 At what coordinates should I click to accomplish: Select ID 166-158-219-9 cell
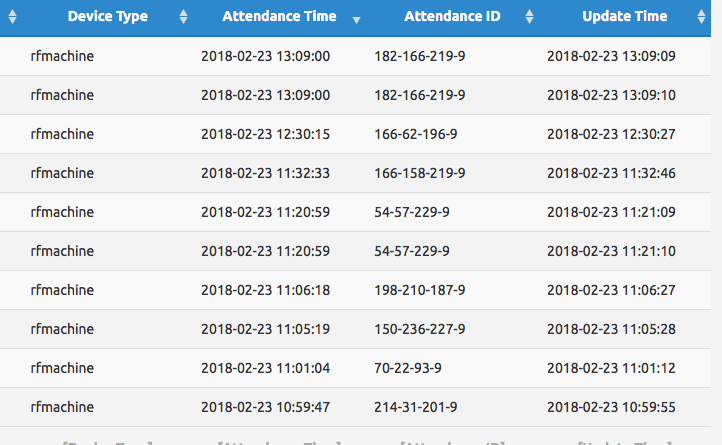pos(419,173)
